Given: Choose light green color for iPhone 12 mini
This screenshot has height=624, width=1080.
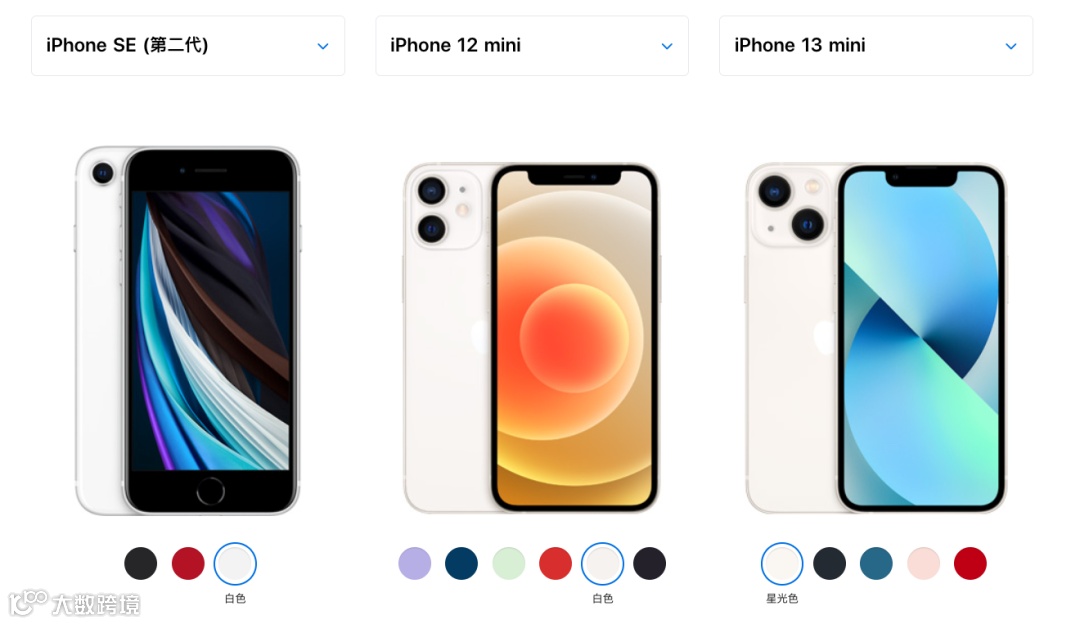Looking at the screenshot, I should [x=509, y=563].
